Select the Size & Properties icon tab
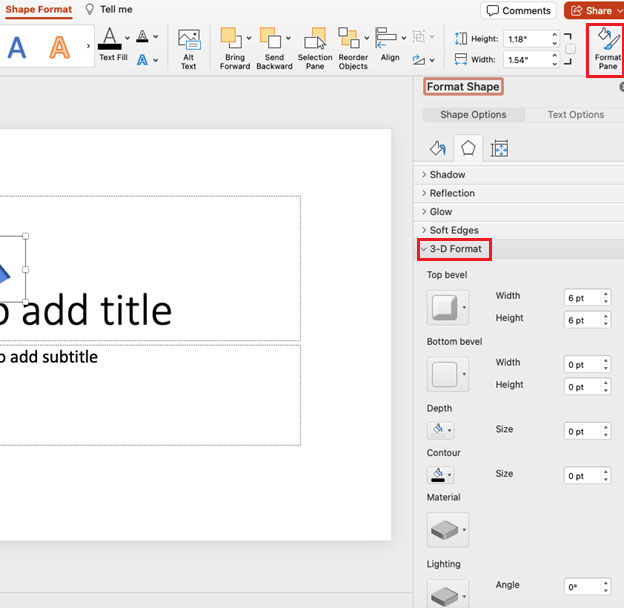This screenshot has height=608, width=624. point(499,148)
